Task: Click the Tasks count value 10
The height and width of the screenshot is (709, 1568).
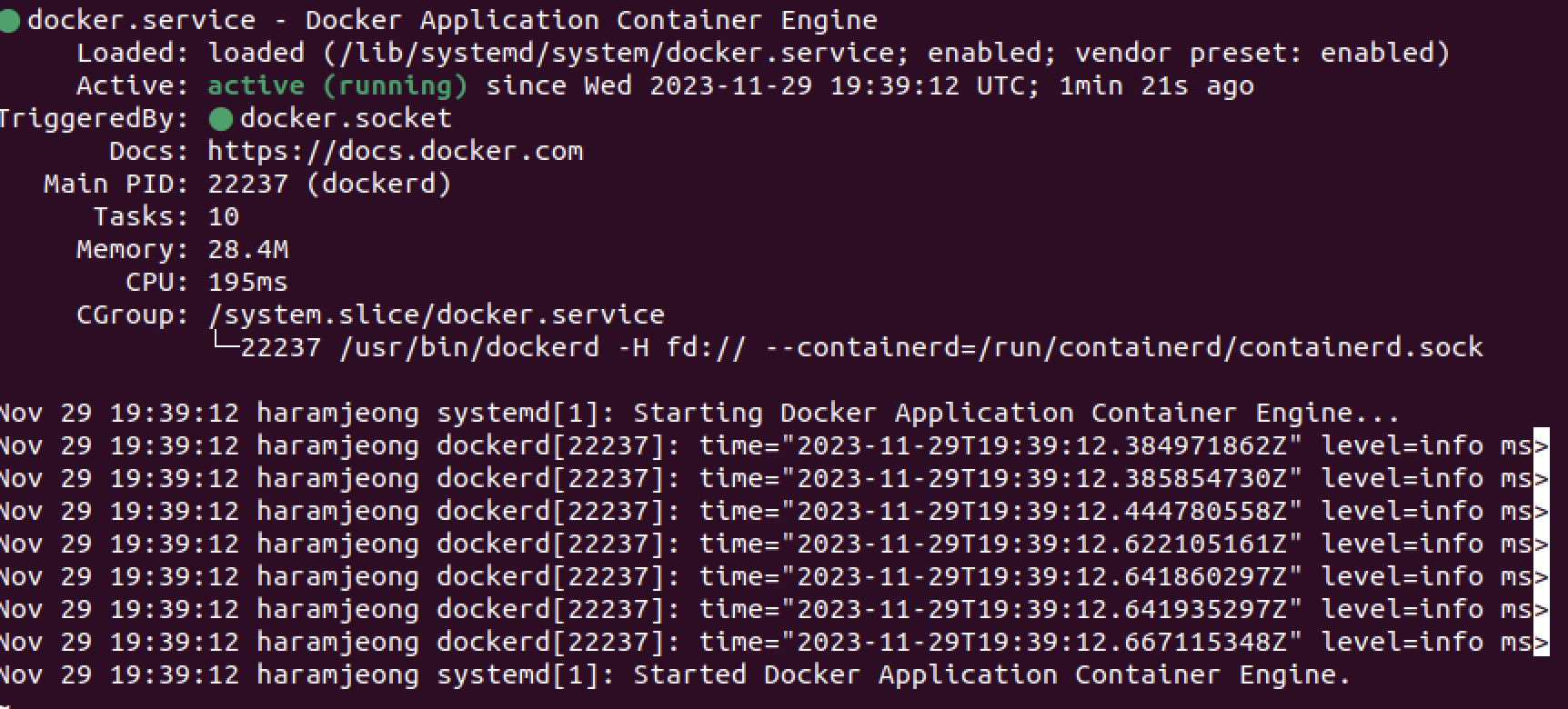Action: click(x=224, y=216)
